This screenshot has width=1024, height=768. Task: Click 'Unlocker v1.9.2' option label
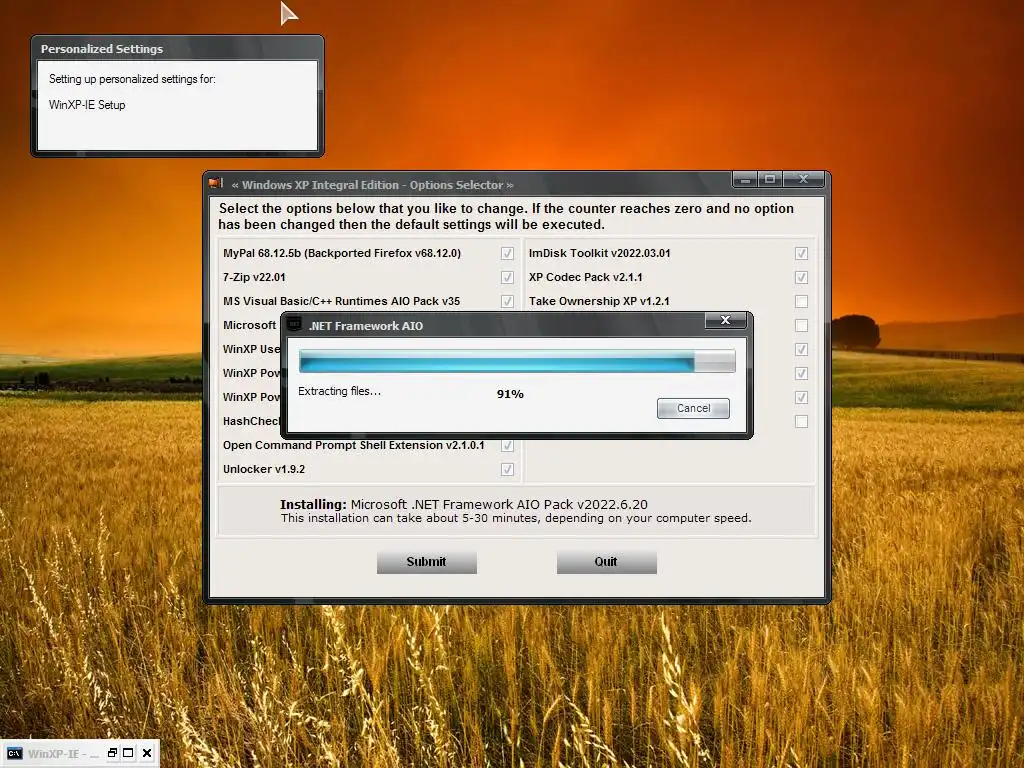264,470
